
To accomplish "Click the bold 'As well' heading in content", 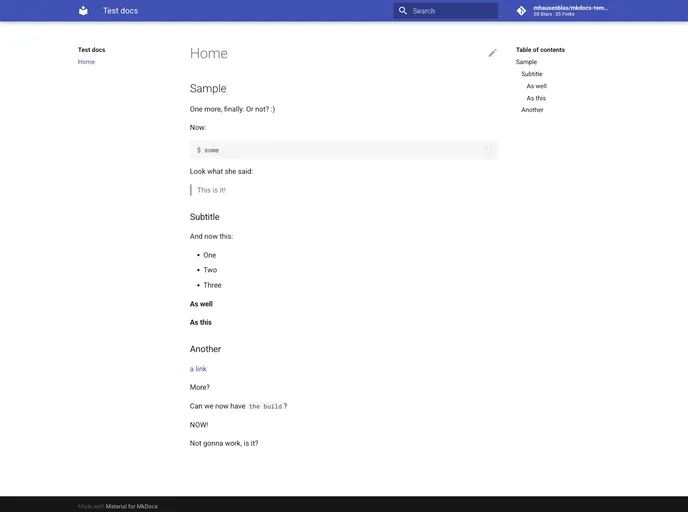I will click(201, 304).
